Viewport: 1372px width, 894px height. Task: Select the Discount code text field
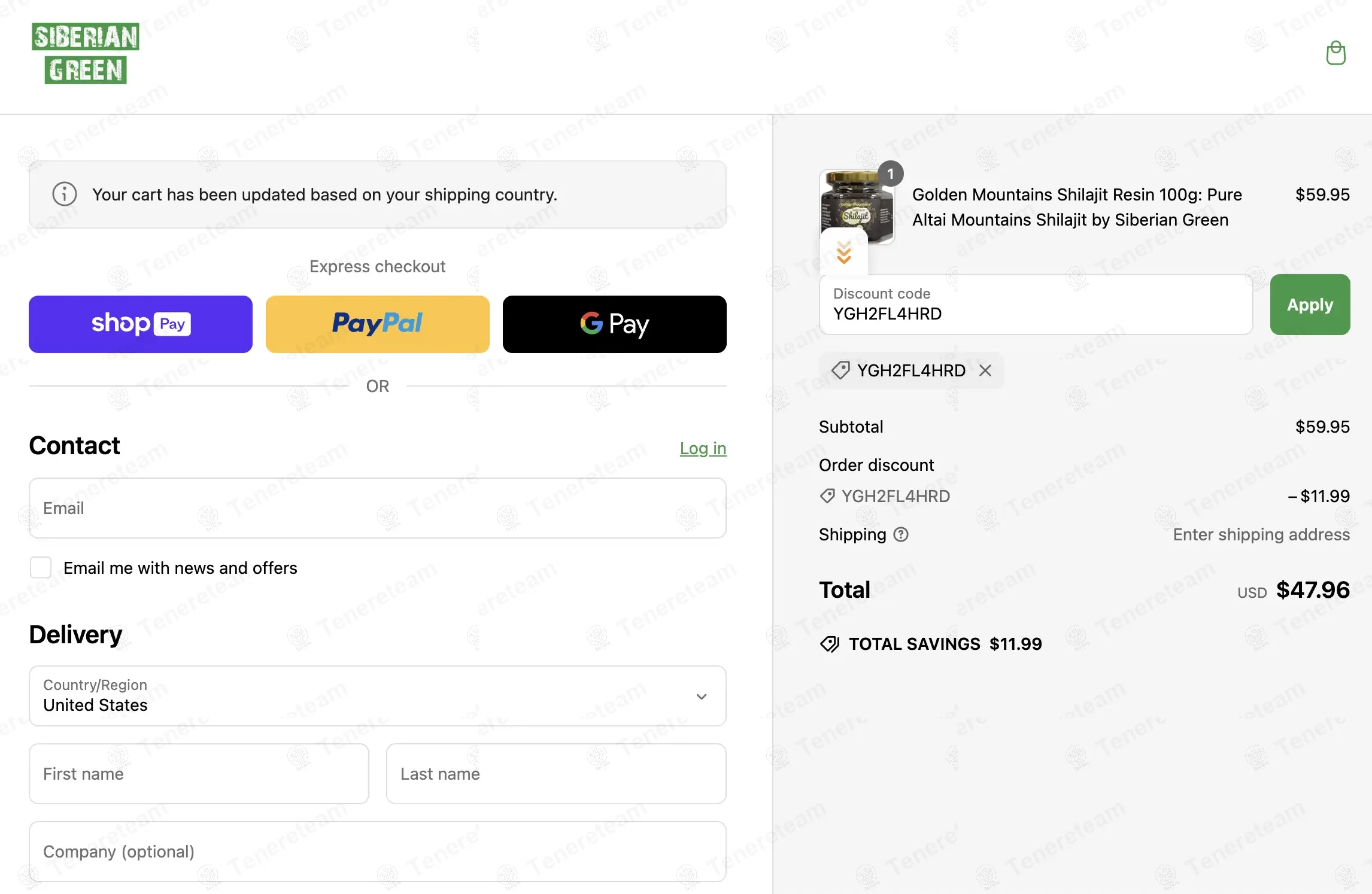[x=1036, y=305]
